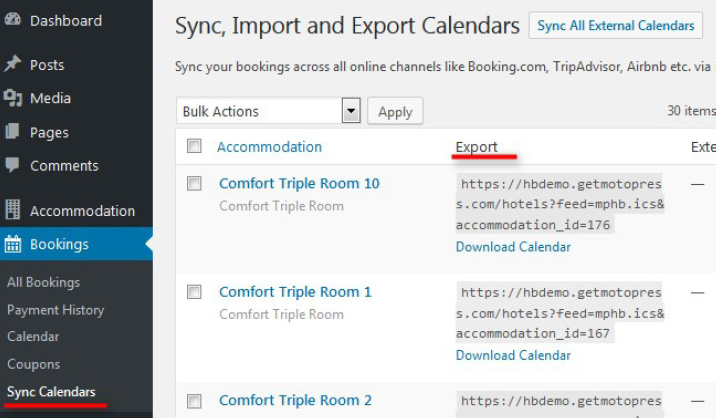The width and height of the screenshot is (718, 420).
Task: Download Calendar for Comfort Triple Room 10
Action: [x=513, y=247]
